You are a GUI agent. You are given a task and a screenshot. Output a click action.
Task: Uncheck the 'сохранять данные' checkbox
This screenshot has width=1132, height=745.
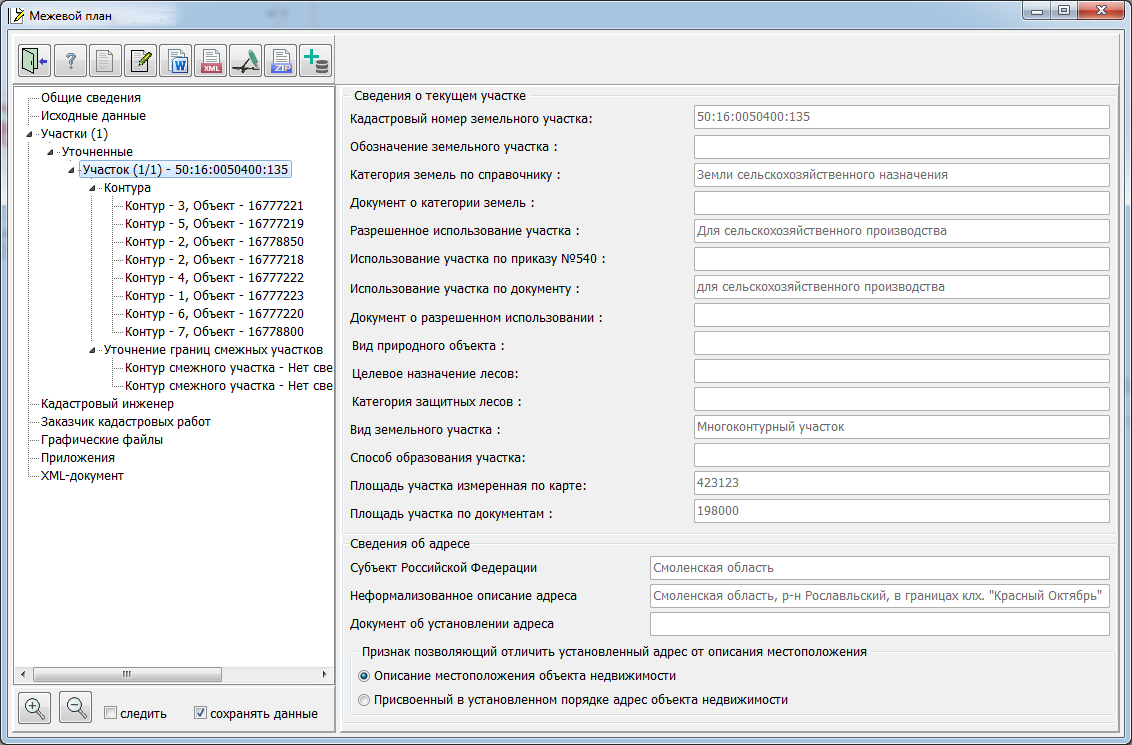point(201,714)
